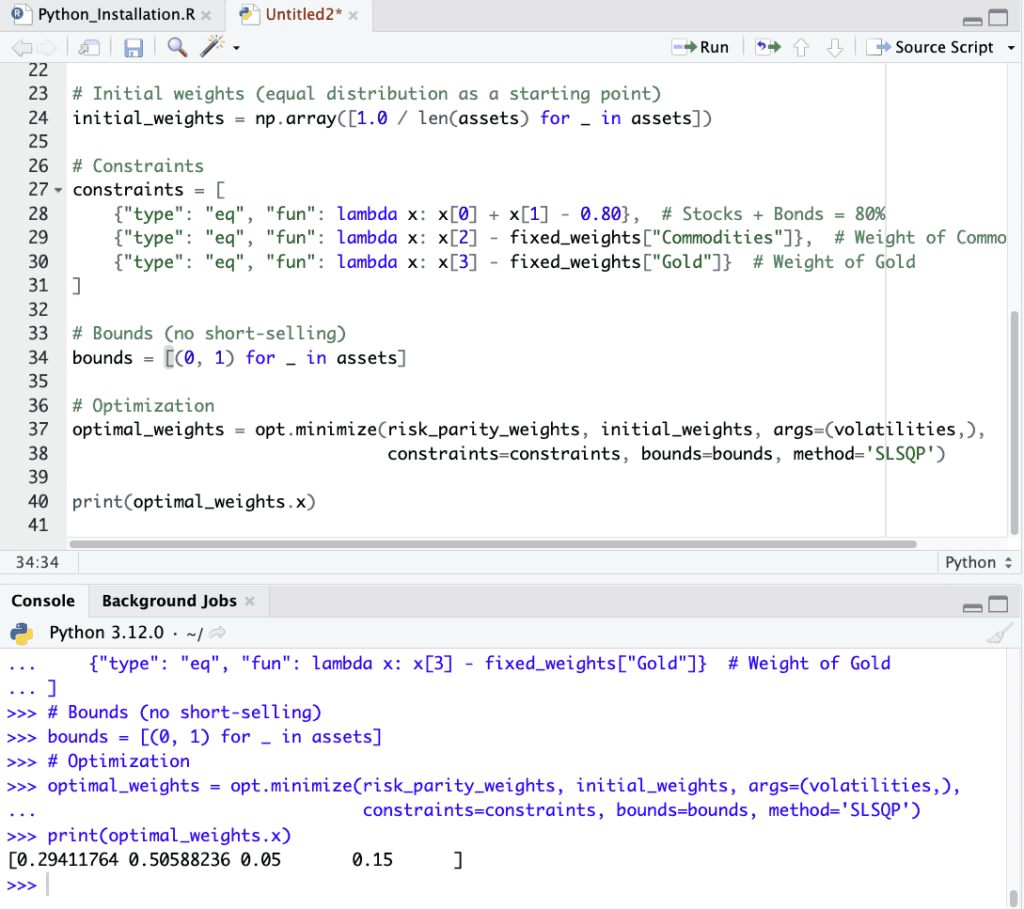This screenshot has width=1024, height=909.
Task: Expand the magic wand dropdown arrow
Action: point(236,47)
